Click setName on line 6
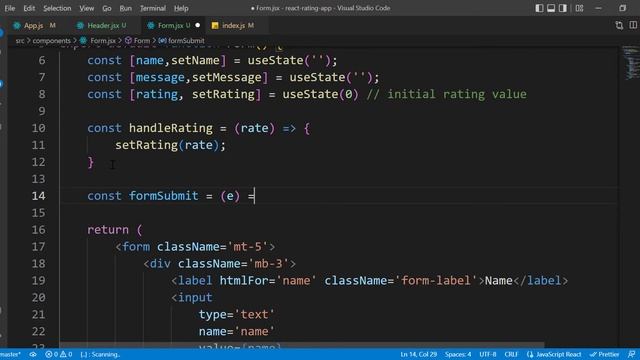The height and width of the screenshot is (360, 640). click(x=195, y=60)
